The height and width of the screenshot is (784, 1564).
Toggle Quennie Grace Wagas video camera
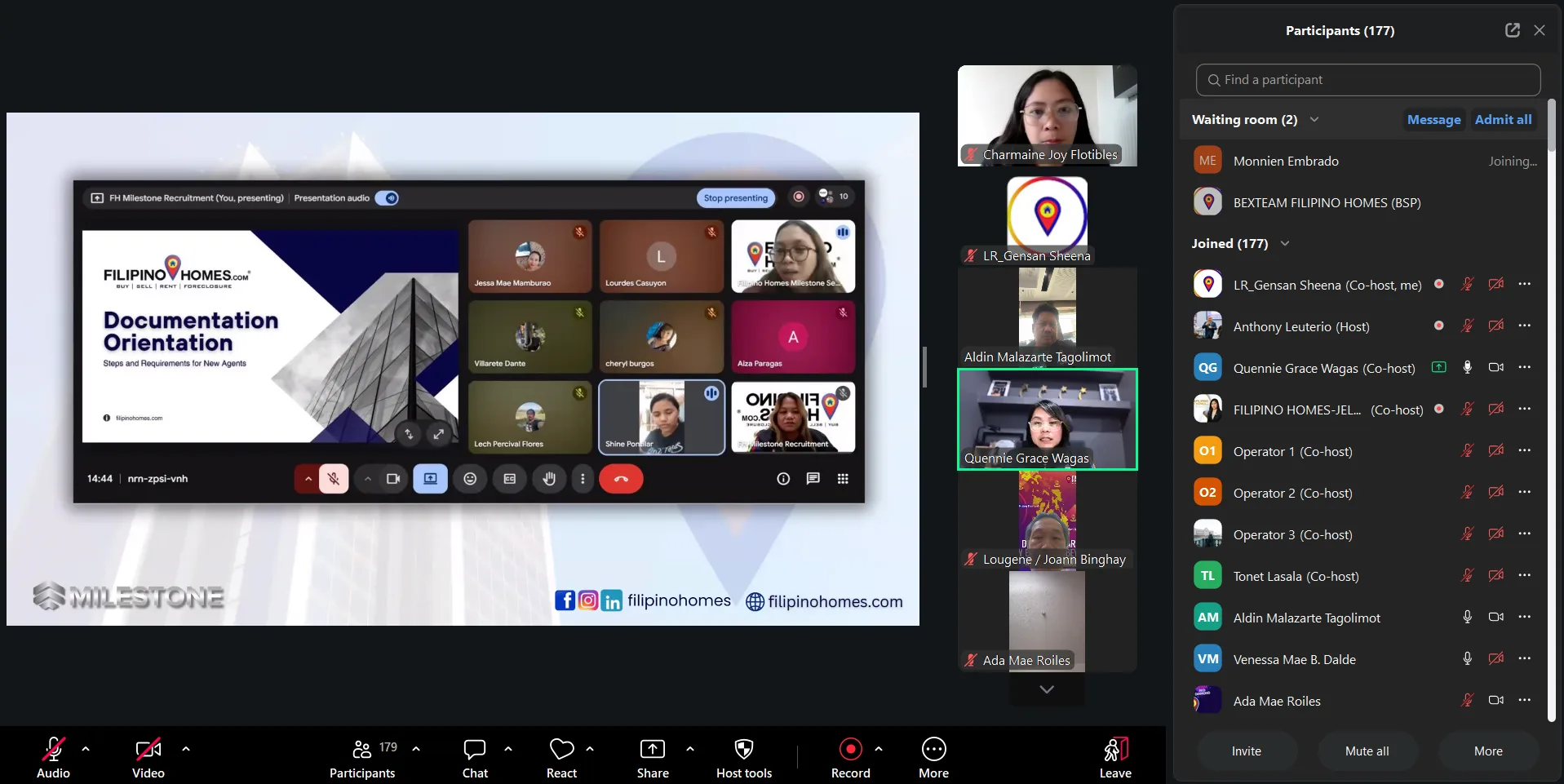click(x=1496, y=367)
